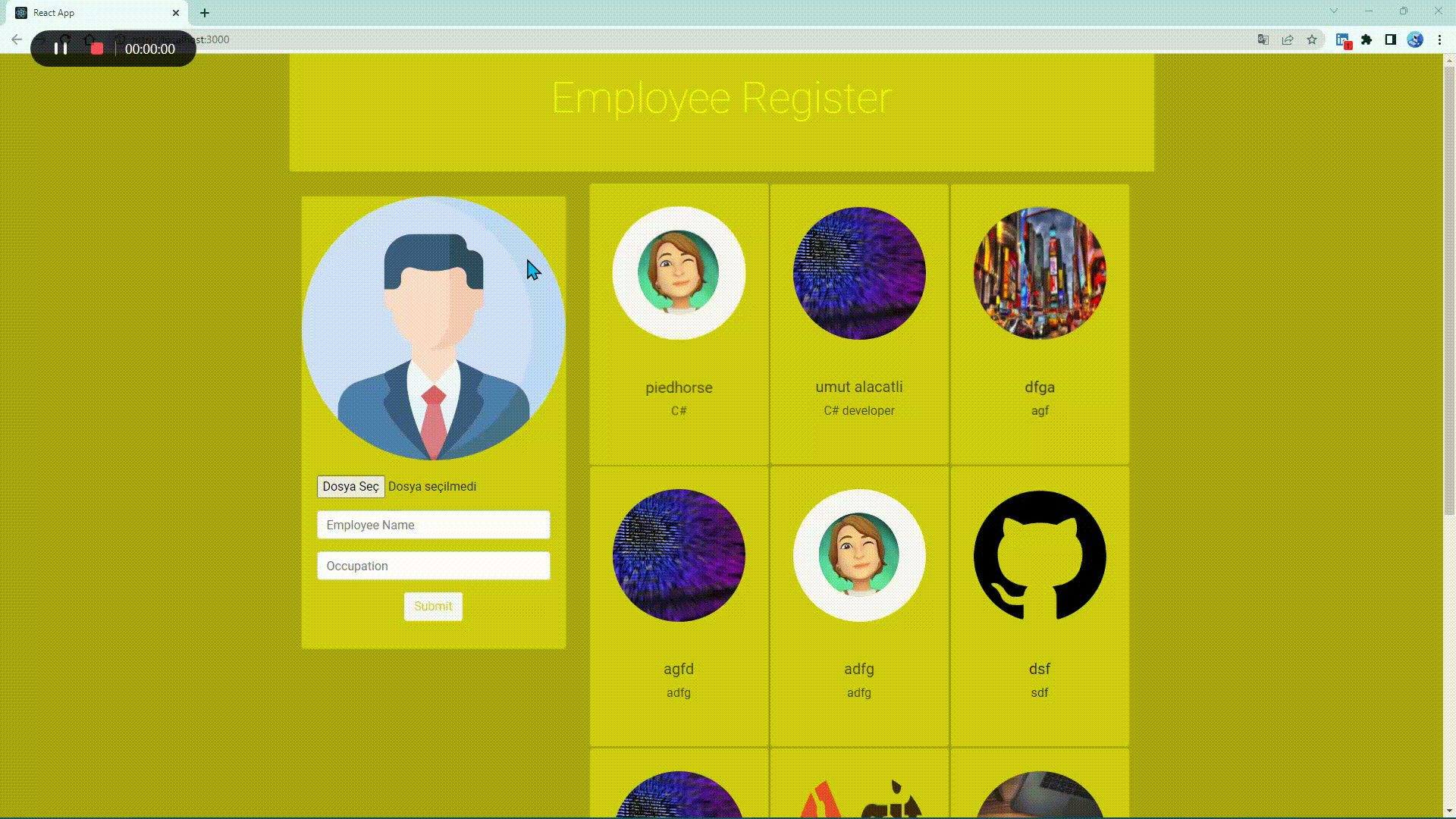Screen dimensions: 1456x819
Task: Click the browser new tab plus button
Action: click(204, 13)
